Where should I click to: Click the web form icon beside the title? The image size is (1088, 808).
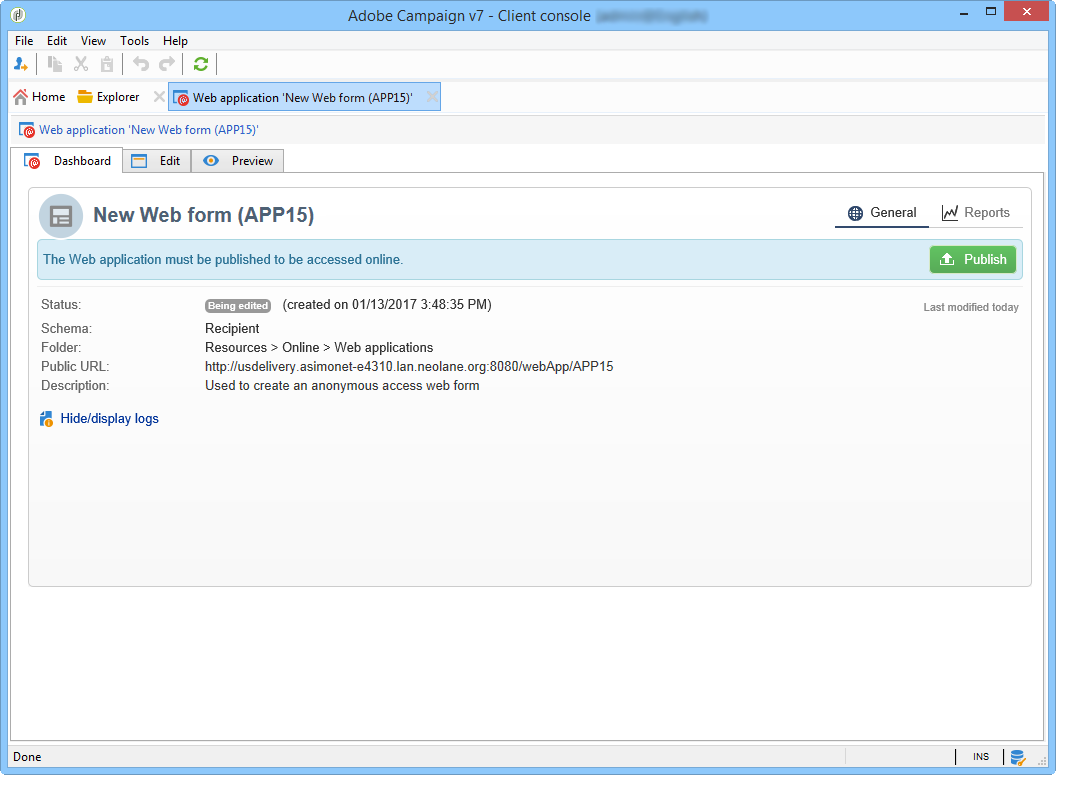click(61, 216)
